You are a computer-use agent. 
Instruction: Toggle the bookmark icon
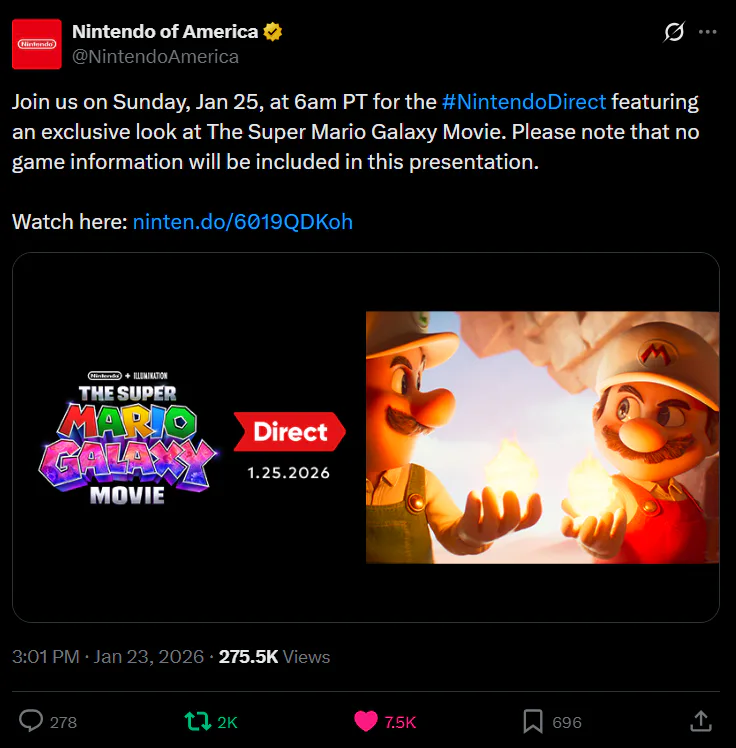(533, 721)
